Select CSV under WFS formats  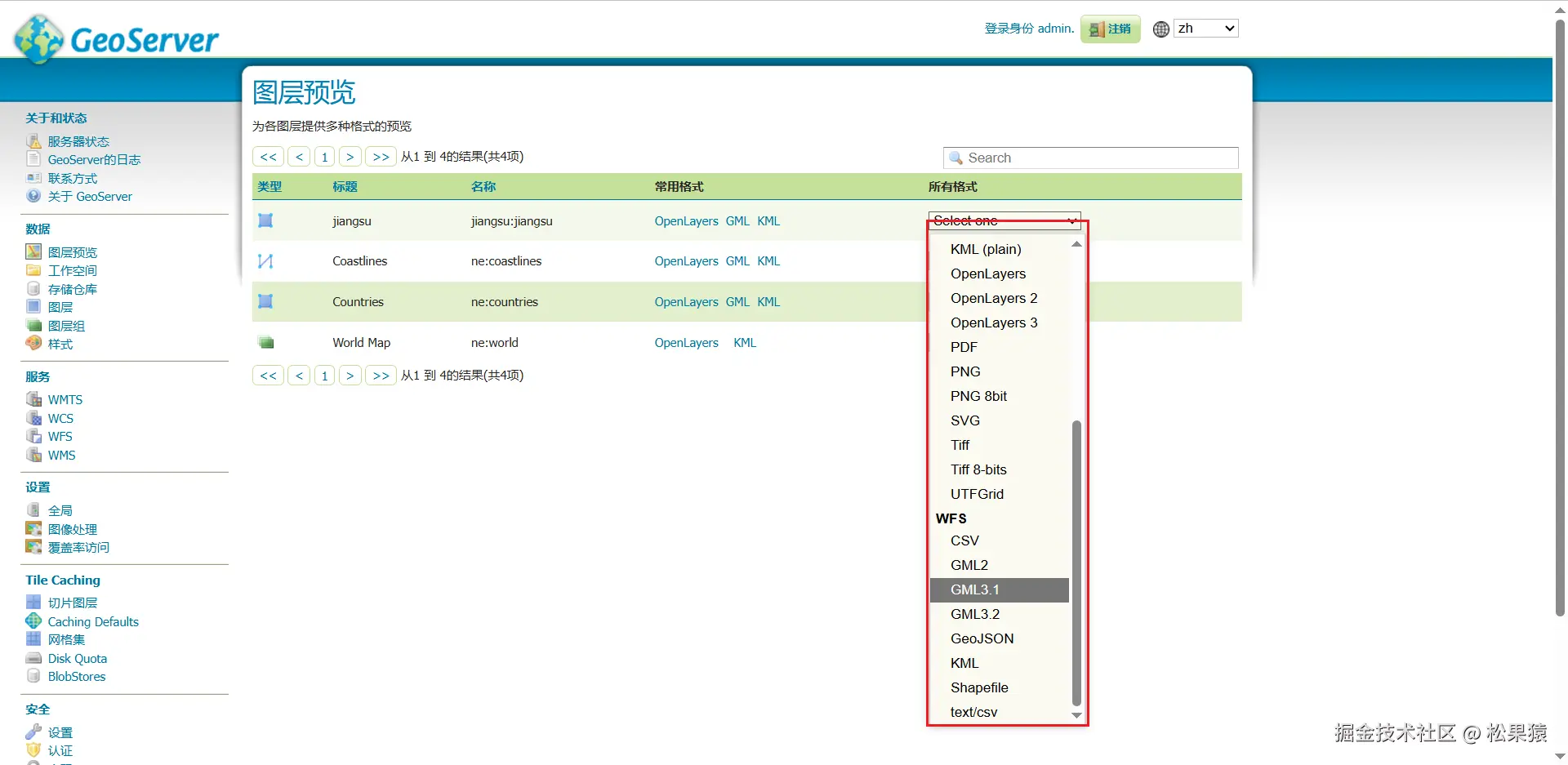(x=964, y=540)
